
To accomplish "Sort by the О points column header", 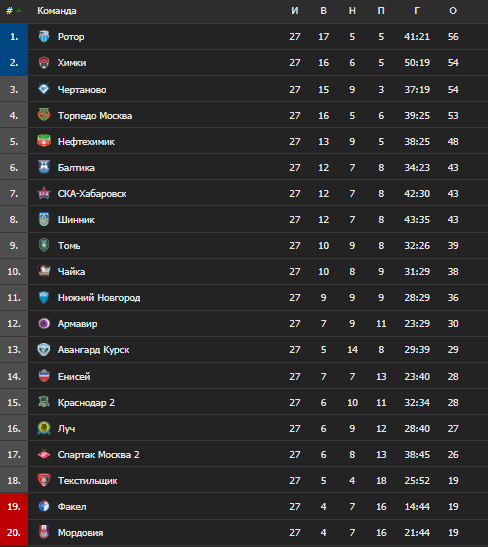I will pos(453,11).
